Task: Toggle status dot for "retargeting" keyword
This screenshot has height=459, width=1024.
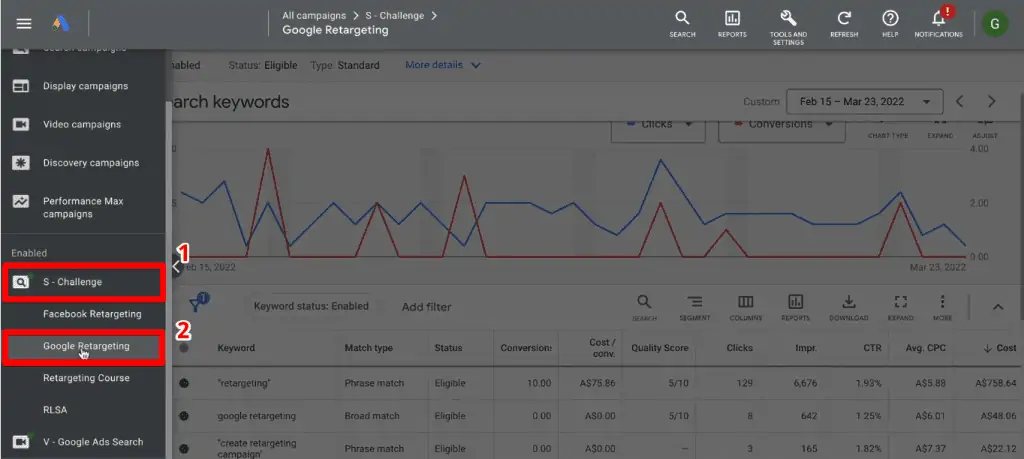Action: [184, 383]
